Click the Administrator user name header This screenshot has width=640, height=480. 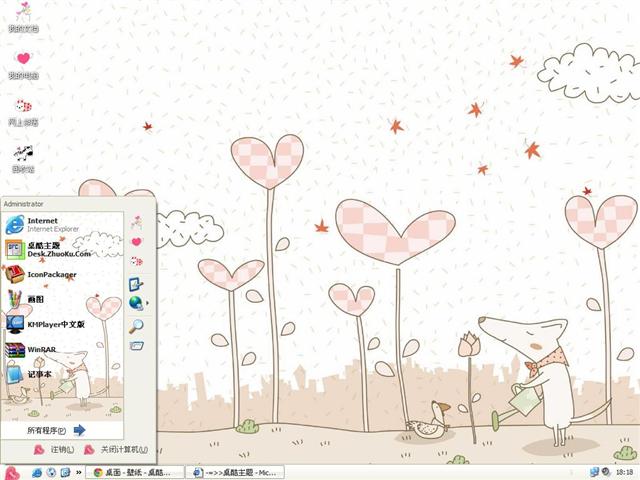[x=23, y=204]
